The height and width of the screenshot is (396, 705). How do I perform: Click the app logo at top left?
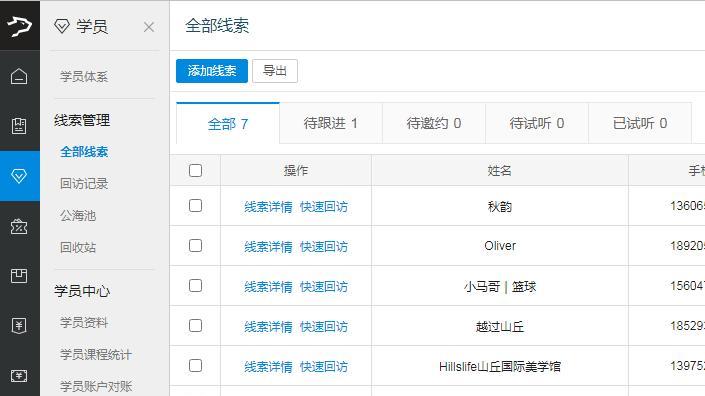(x=20, y=25)
